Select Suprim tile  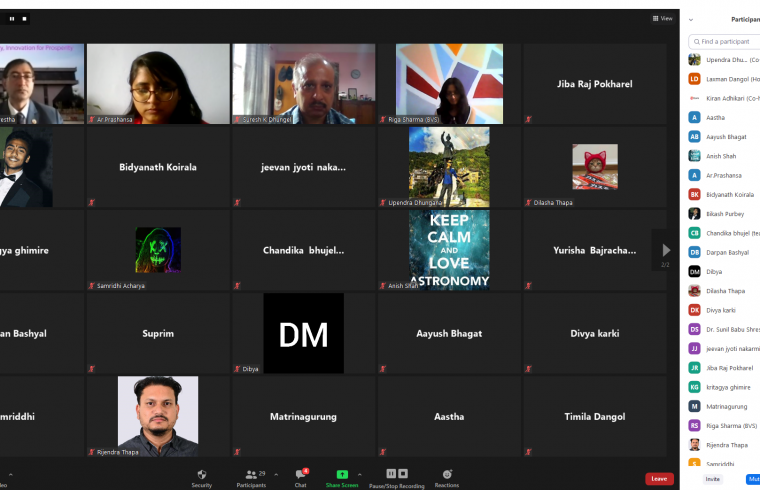[158, 333]
